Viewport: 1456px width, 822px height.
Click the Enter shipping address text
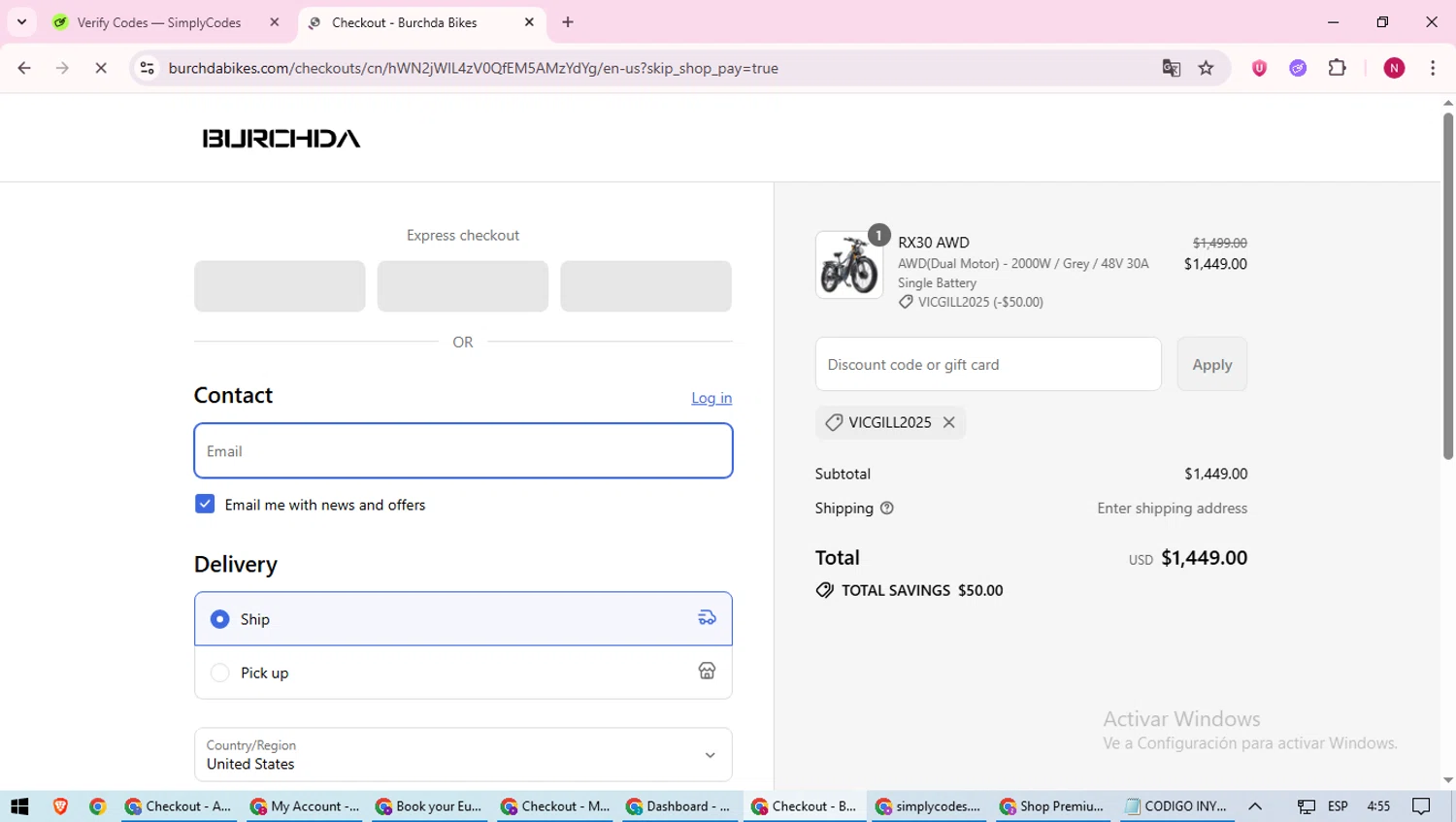click(x=1173, y=508)
